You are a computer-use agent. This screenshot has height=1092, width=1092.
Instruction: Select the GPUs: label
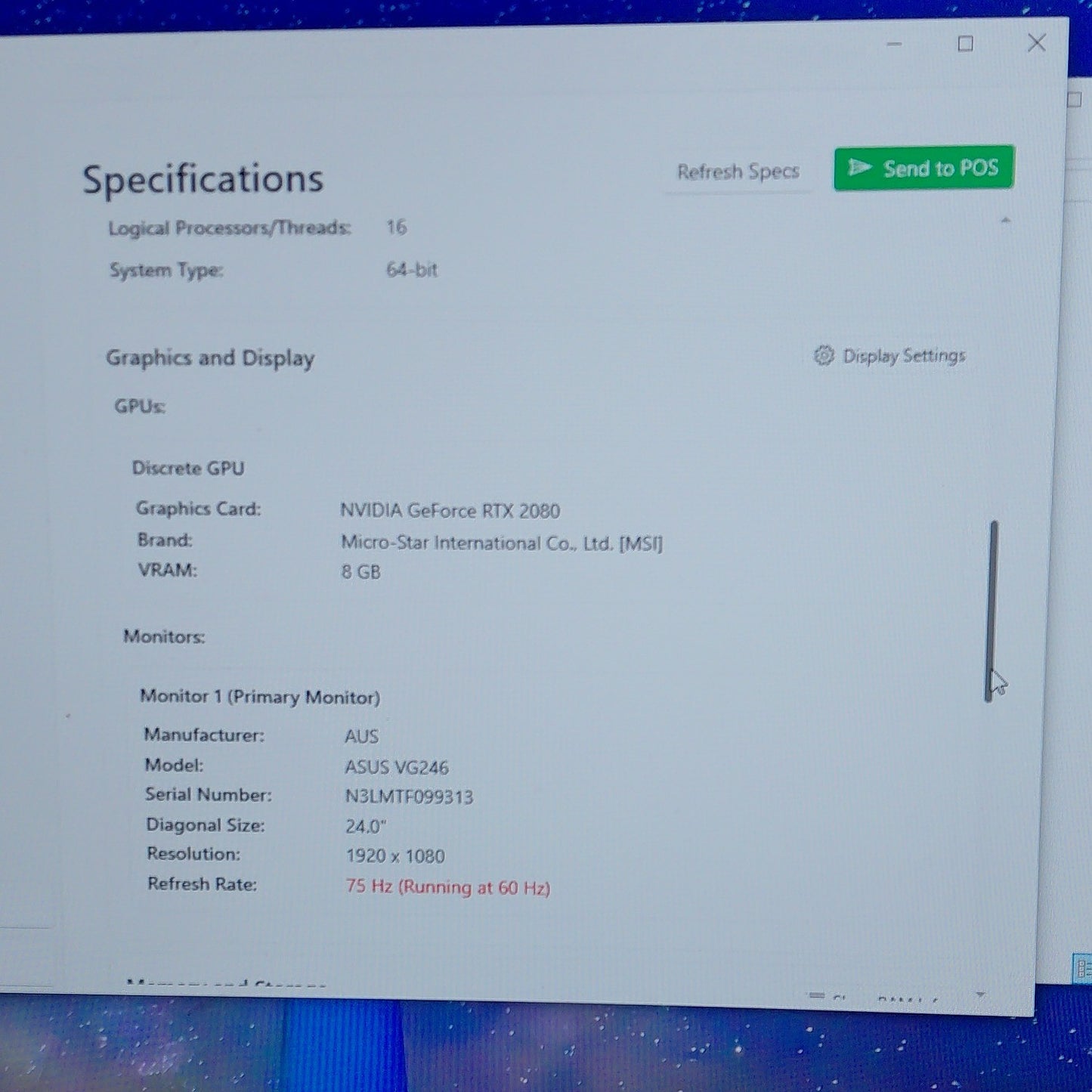pyautogui.click(x=140, y=407)
